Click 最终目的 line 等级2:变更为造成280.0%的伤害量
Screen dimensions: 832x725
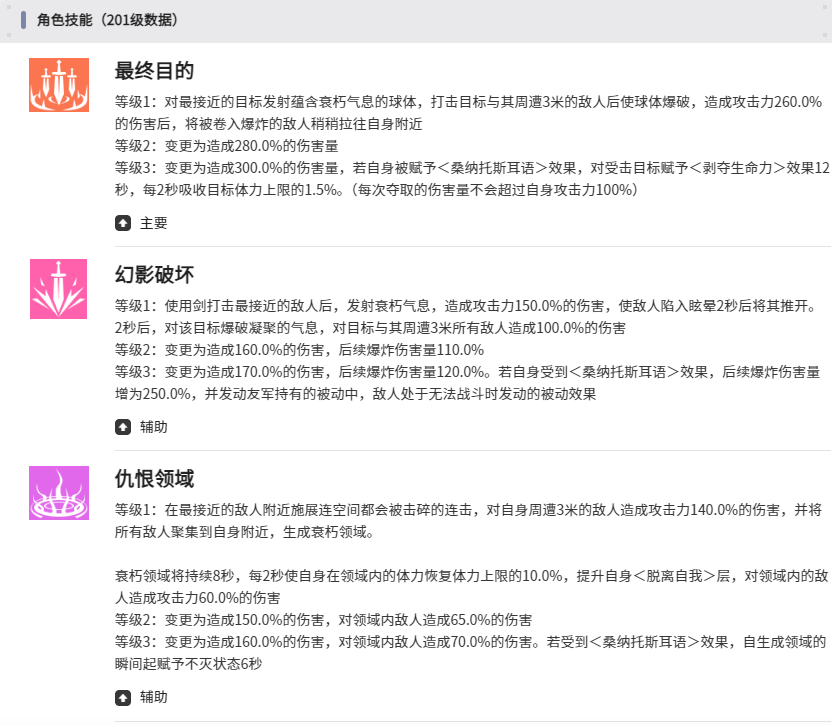pyautogui.click(x=227, y=146)
